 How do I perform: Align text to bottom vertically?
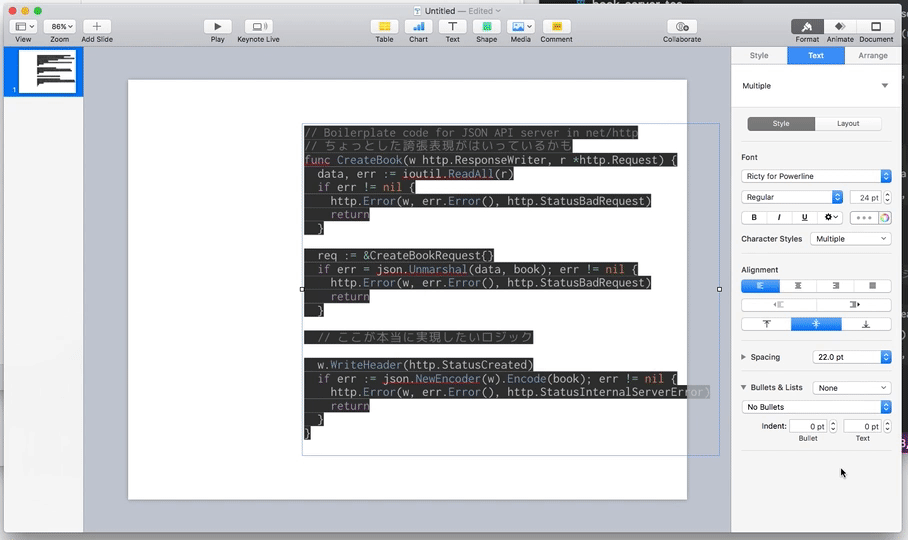[x=866, y=324]
